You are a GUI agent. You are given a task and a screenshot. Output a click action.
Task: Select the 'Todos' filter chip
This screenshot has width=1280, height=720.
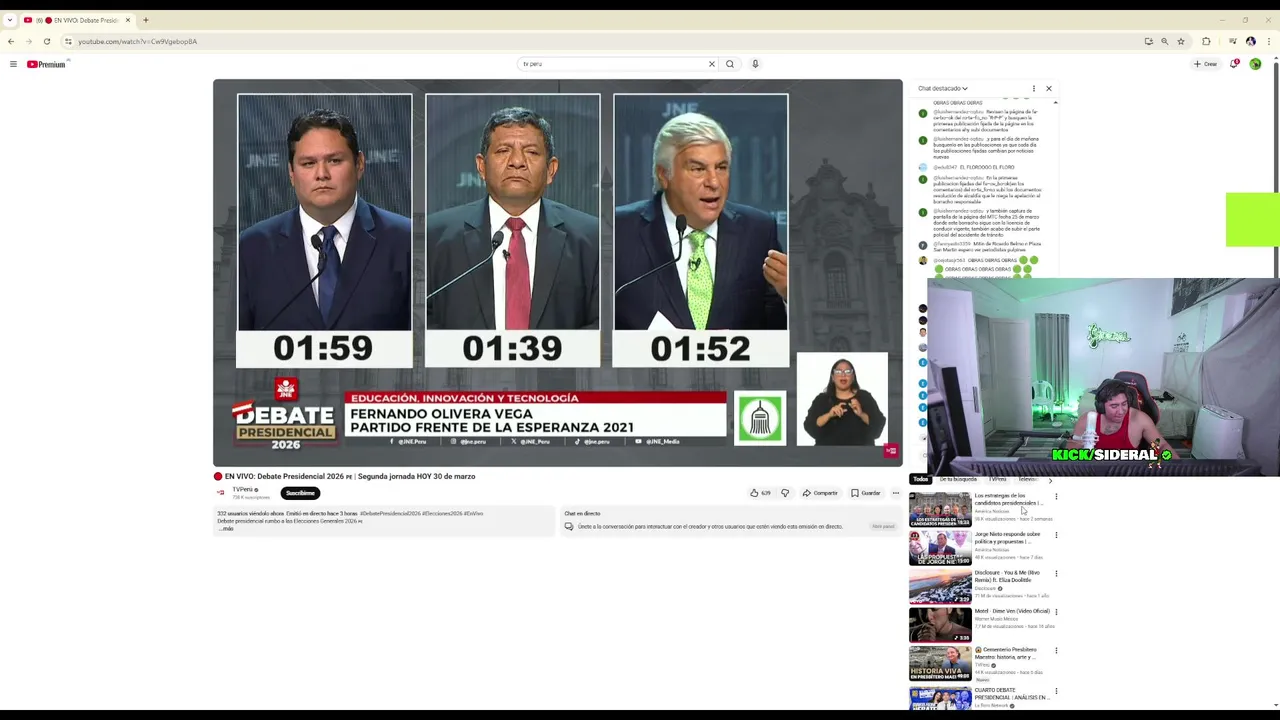point(920,480)
